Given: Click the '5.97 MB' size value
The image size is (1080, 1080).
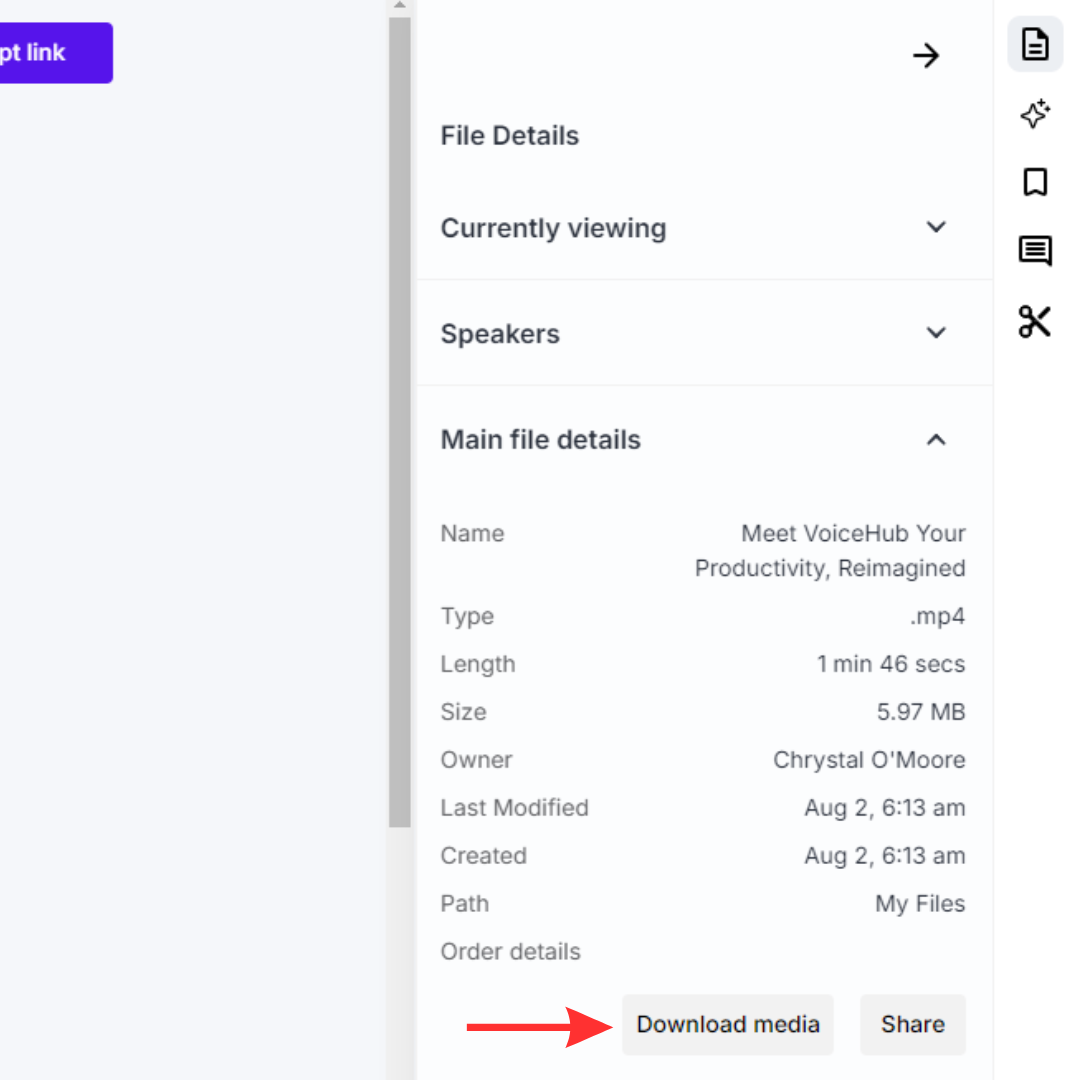Looking at the screenshot, I should [x=920, y=712].
